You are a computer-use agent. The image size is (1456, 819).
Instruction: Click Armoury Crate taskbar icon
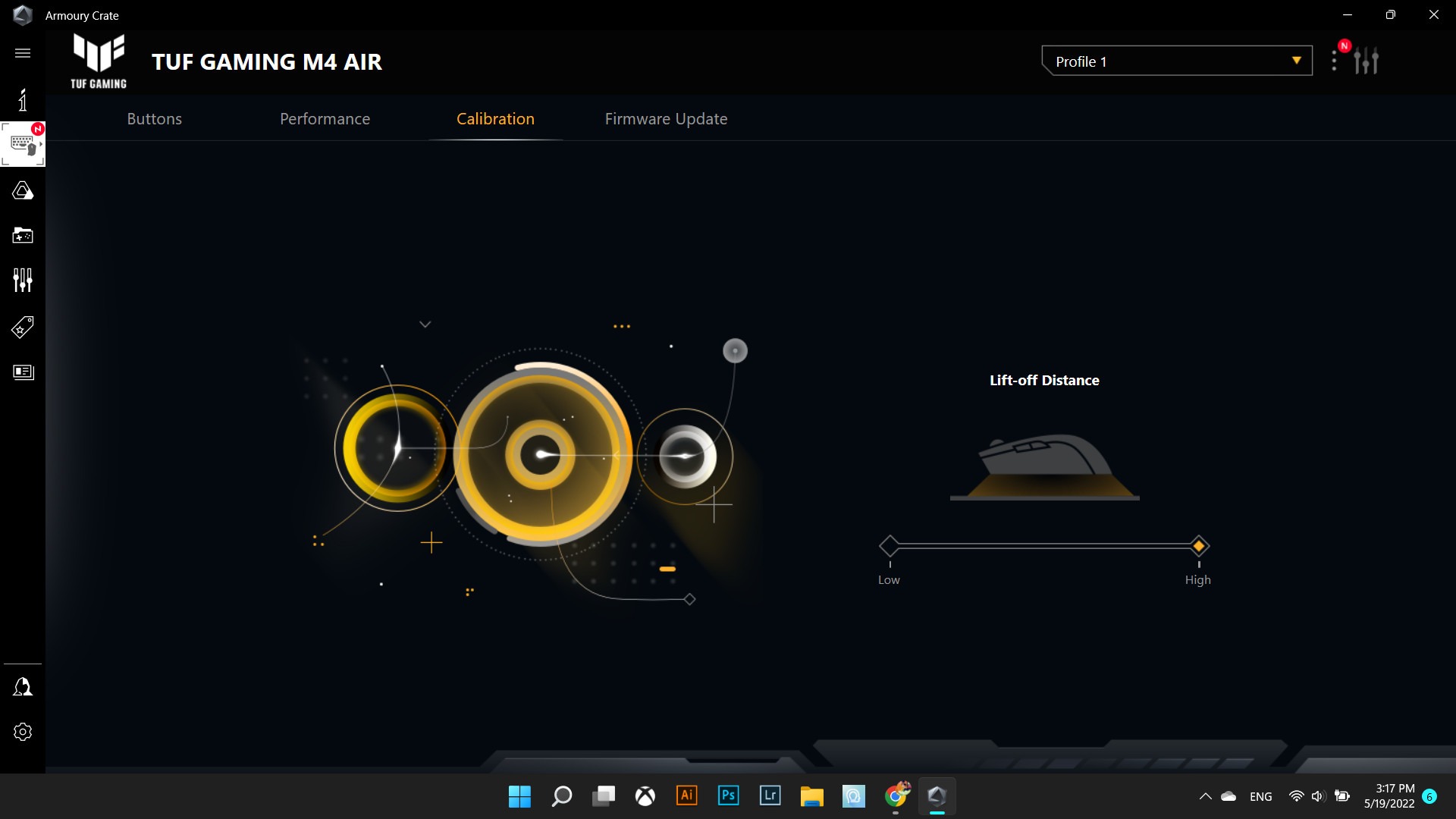(937, 796)
